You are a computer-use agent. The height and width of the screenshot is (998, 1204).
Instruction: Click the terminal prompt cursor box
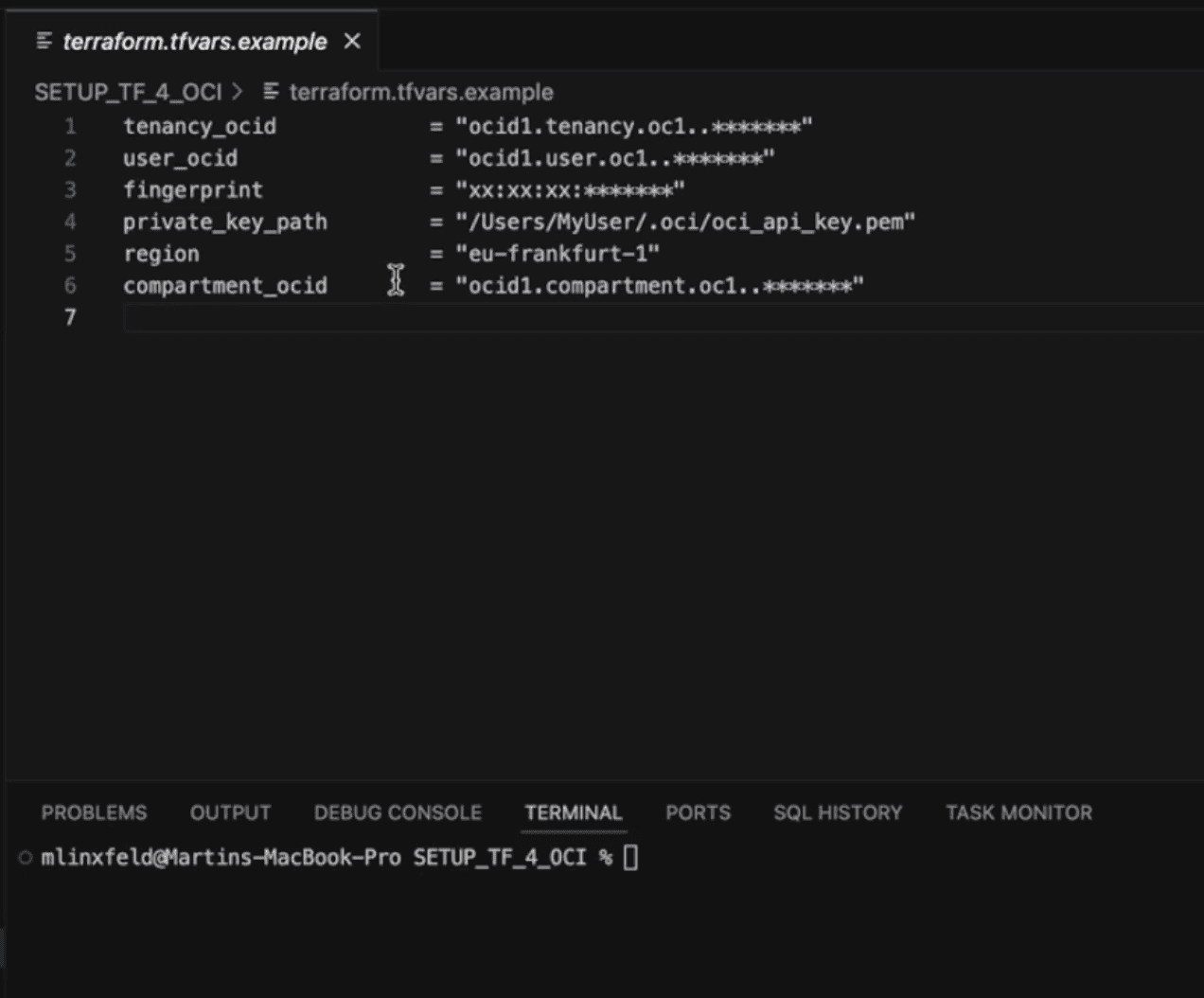point(630,858)
